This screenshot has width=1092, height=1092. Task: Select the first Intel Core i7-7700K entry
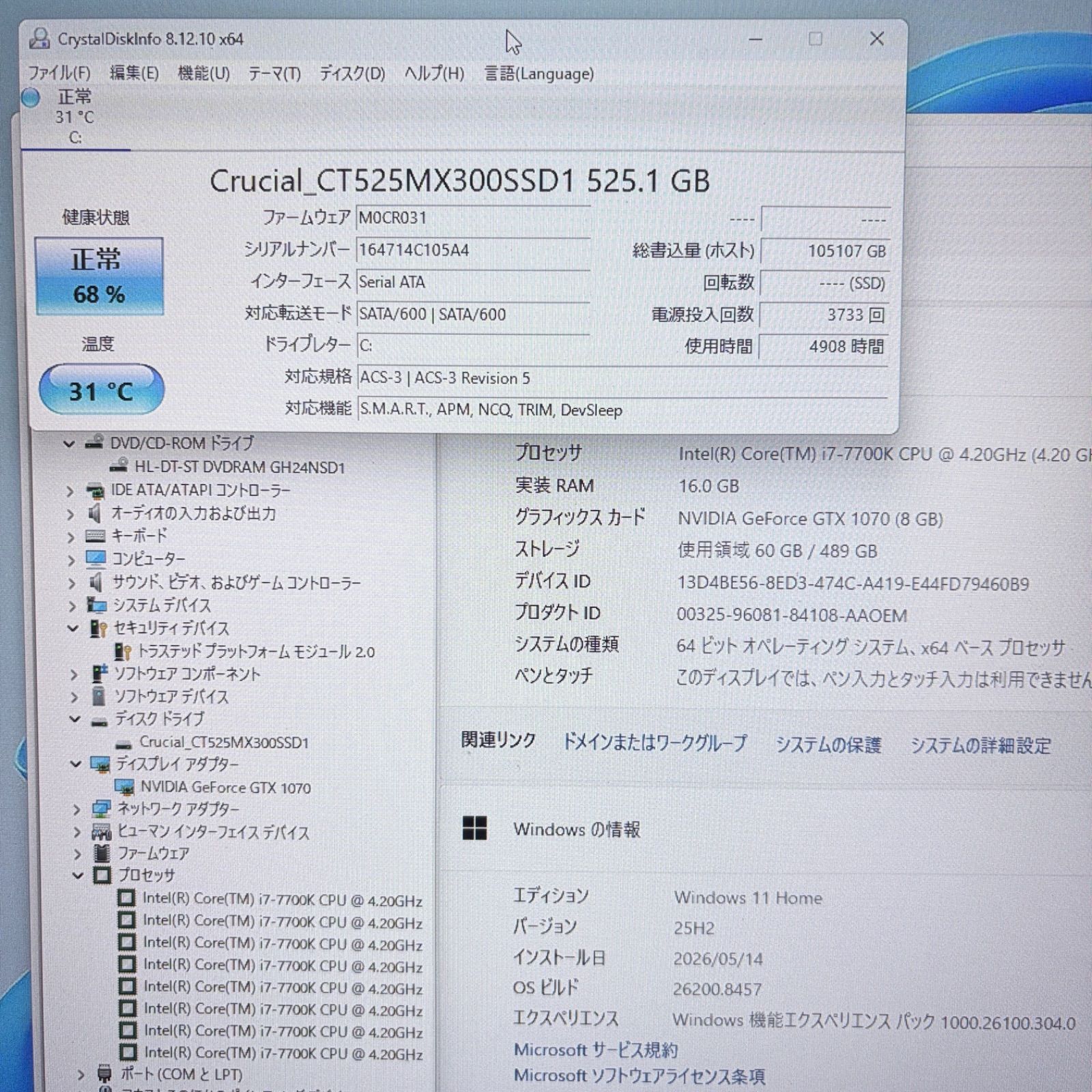(283, 900)
